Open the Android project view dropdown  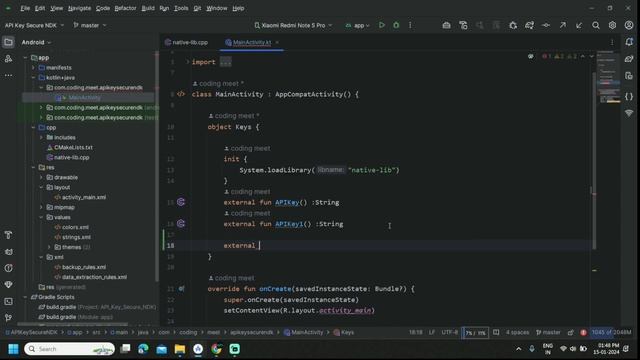[x=36, y=42]
